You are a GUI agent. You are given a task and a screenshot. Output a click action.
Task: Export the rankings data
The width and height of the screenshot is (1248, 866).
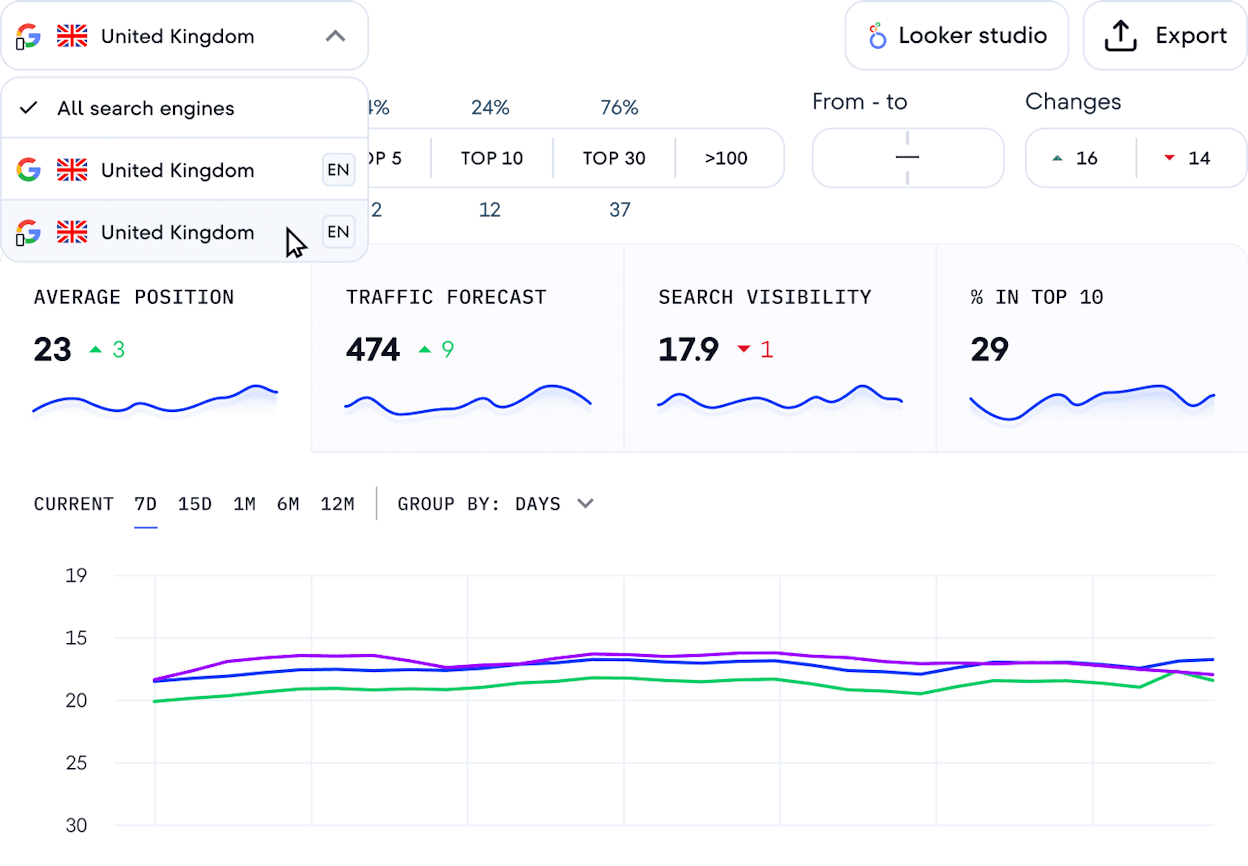click(x=1165, y=36)
